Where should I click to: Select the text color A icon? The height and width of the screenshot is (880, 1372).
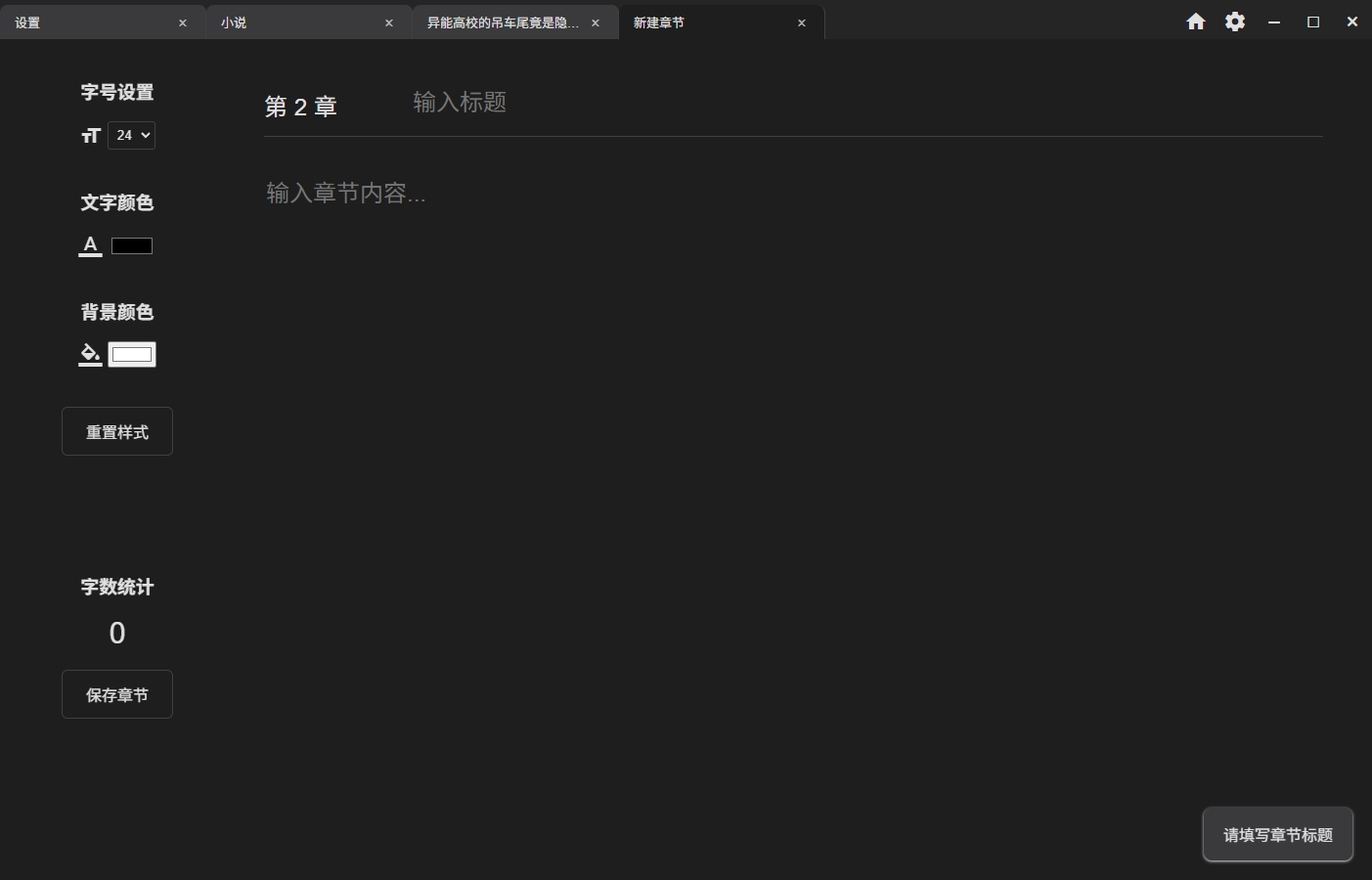[x=90, y=243]
